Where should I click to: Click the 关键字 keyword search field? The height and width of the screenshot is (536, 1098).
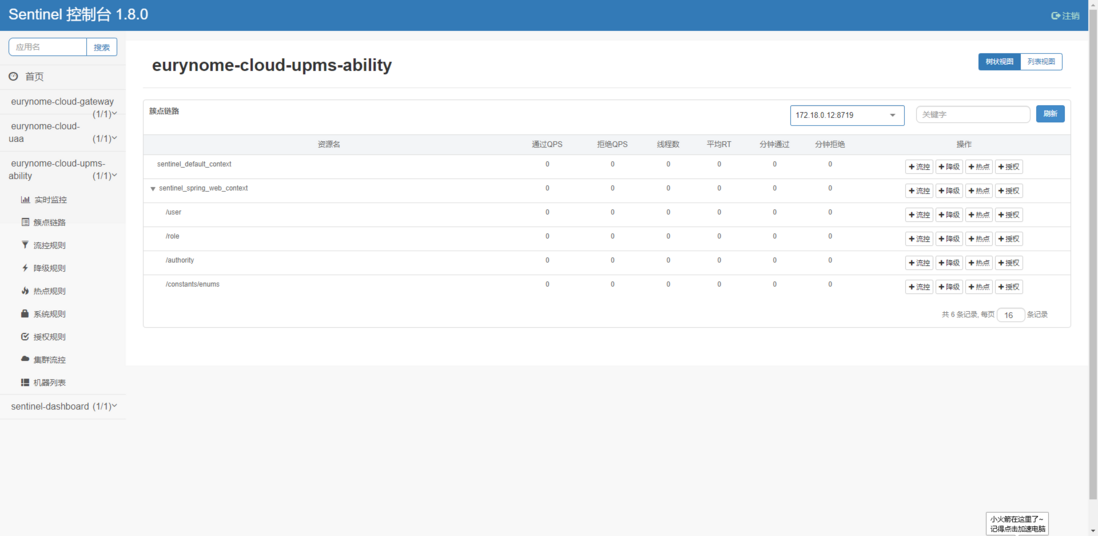pyautogui.click(x=973, y=114)
